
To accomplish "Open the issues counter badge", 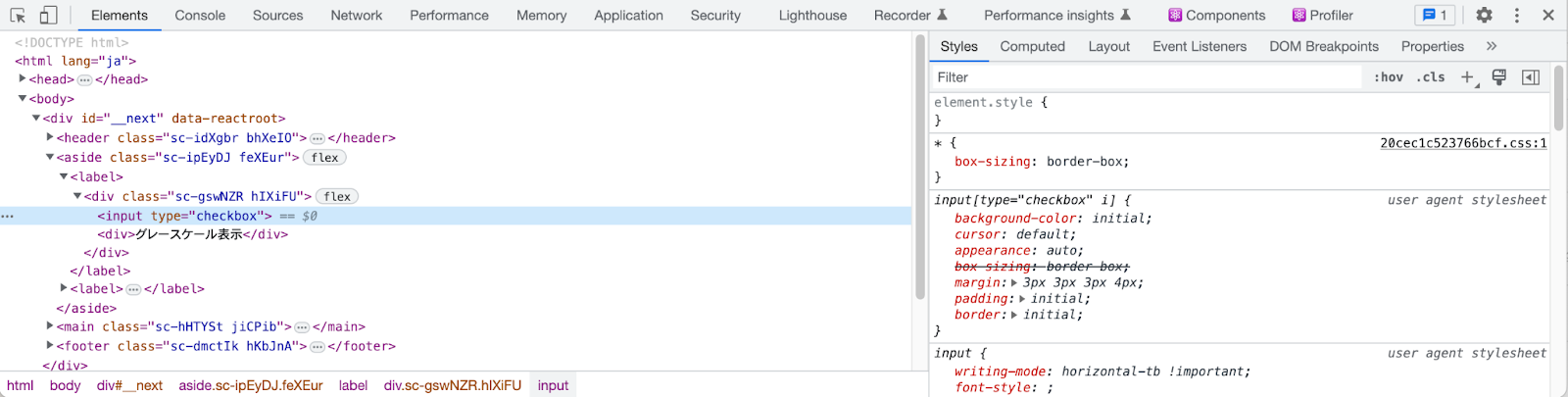I will [x=1435, y=16].
